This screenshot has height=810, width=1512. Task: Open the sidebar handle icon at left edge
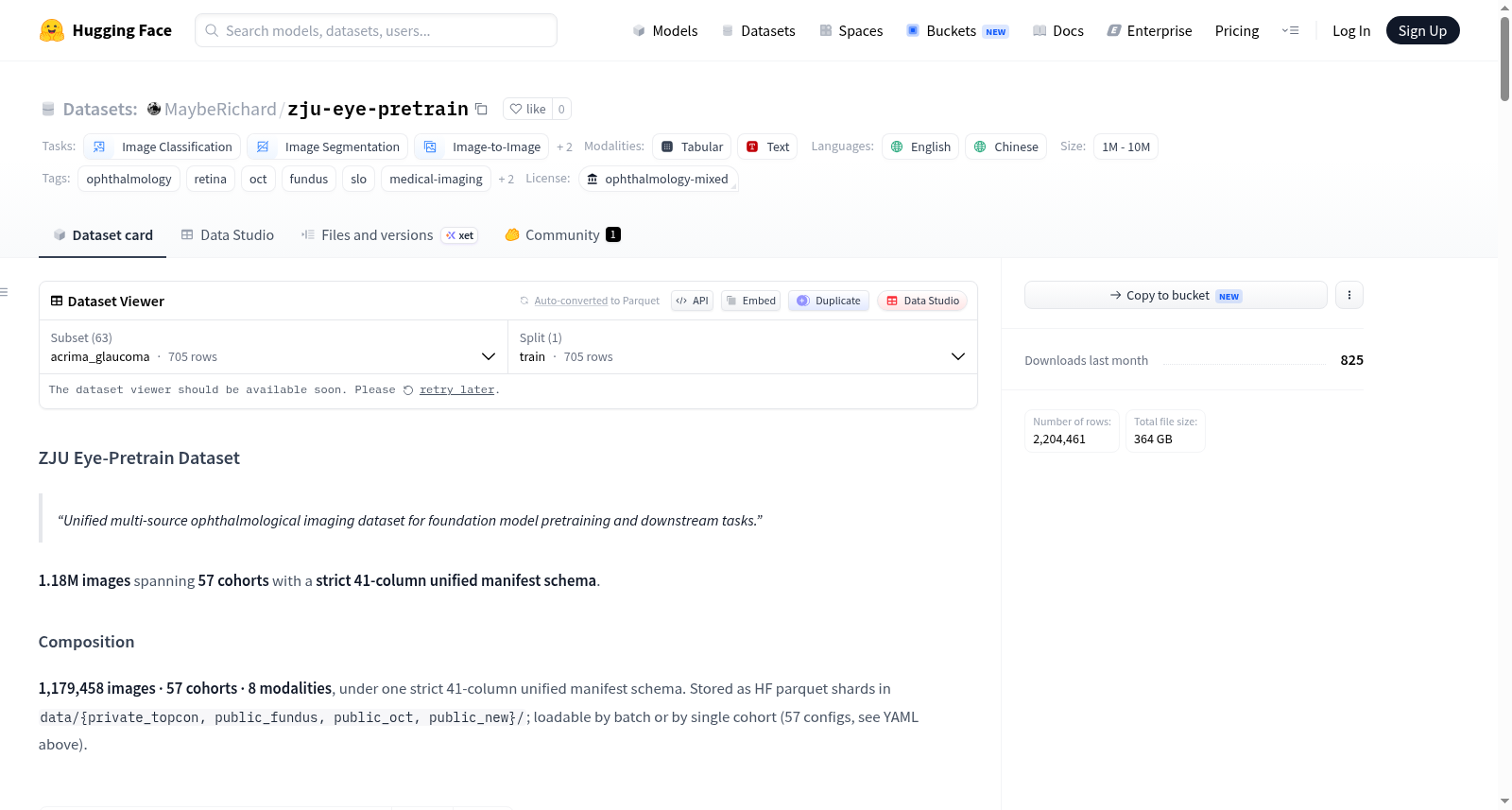5,292
